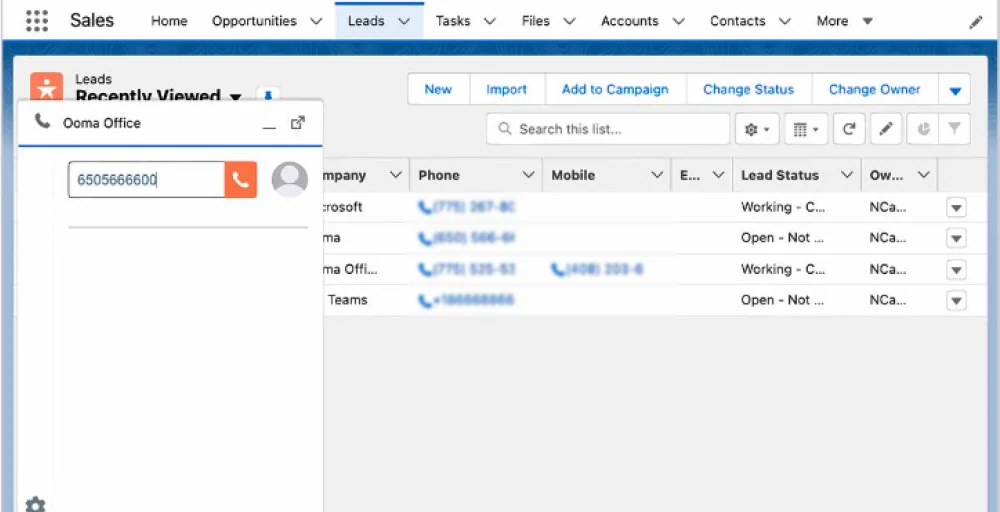Switch to the Opportunities tab
Screen dimensions: 1000x512
pyautogui.click(x=254, y=21)
